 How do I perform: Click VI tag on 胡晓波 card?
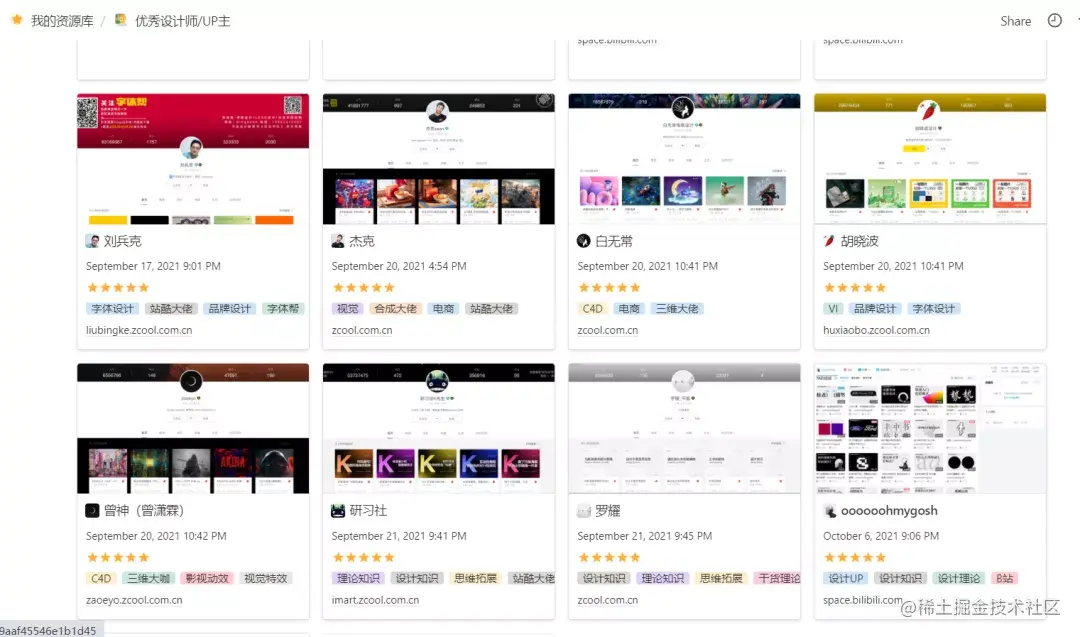click(x=833, y=309)
